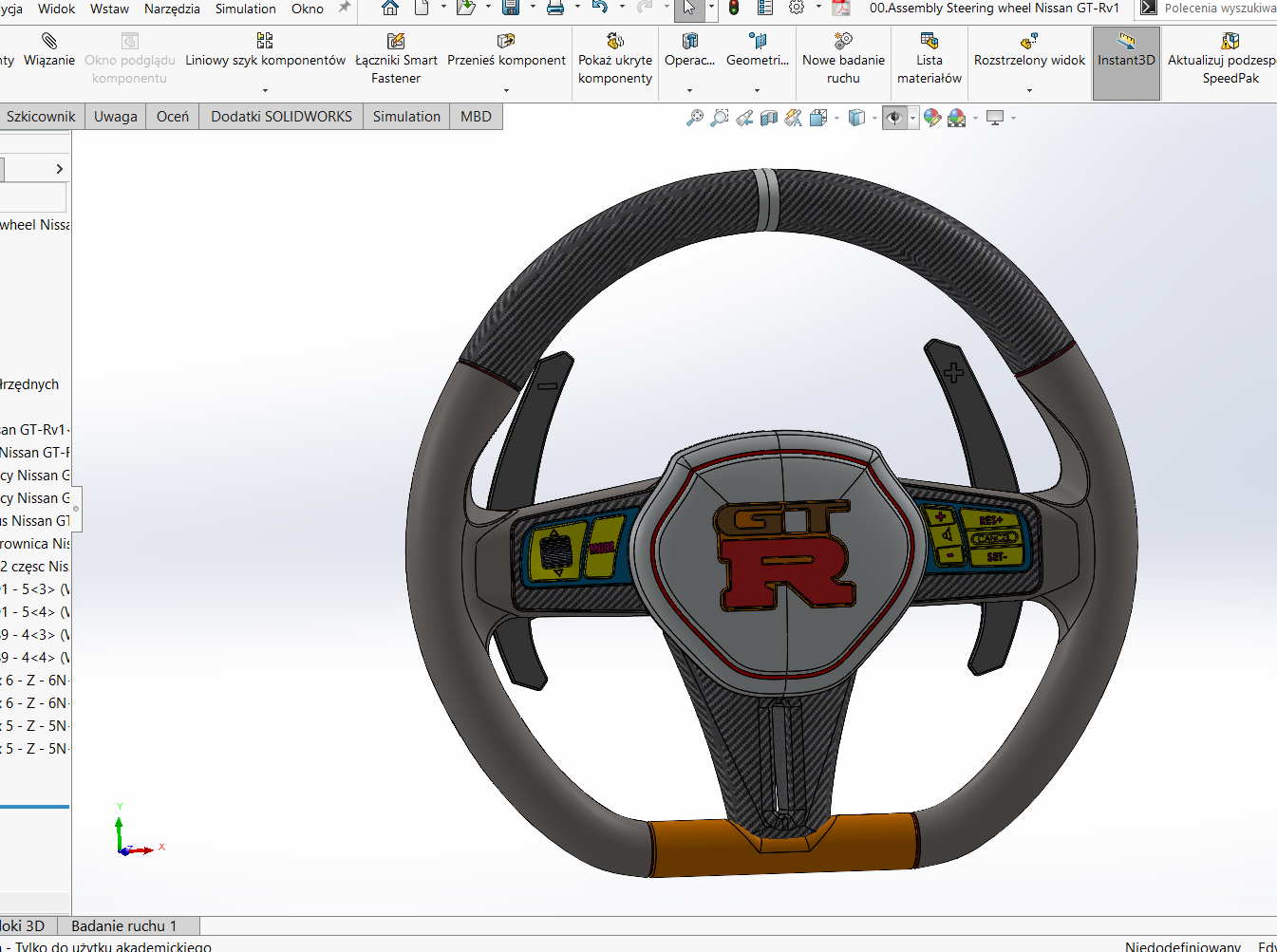Image resolution: width=1277 pixels, height=952 pixels.
Task: Click the Polecenia wyszukiwania search field
Action: [1219, 9]
